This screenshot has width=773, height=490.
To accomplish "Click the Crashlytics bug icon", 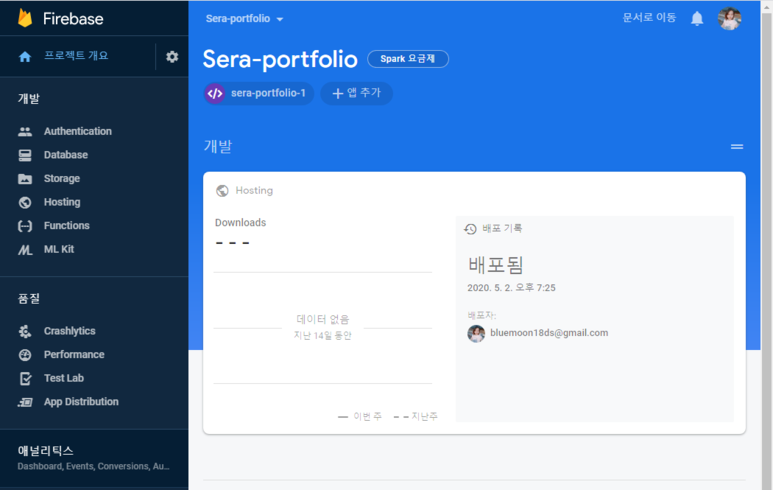I will [x=25, y=331].
